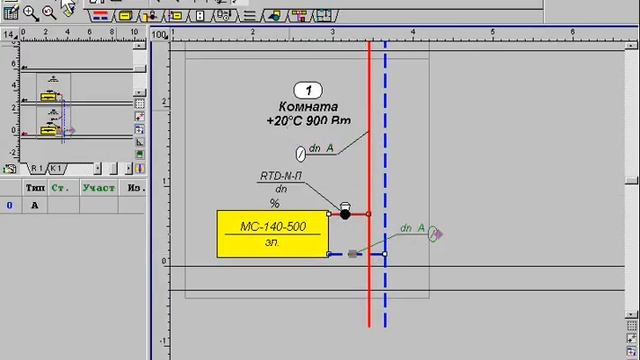This screenshot has height=360, width=640.
Task: Click the overview grid display icon
Action: pos(140,104)
